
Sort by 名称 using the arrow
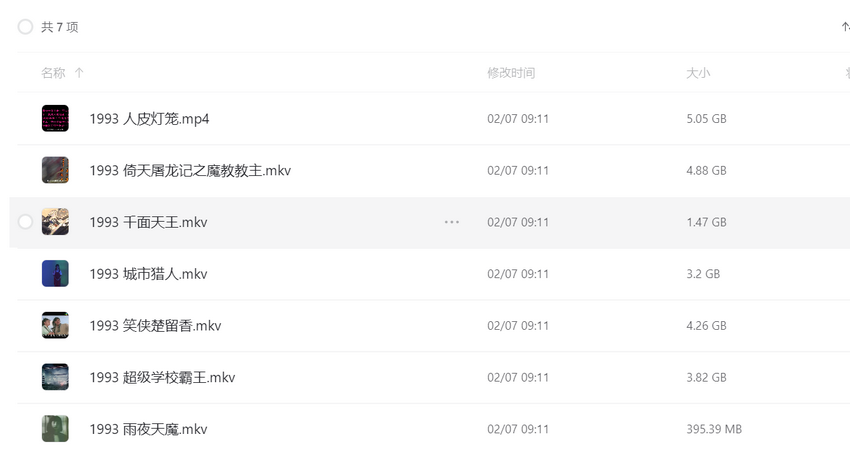[x=79, y=73]
